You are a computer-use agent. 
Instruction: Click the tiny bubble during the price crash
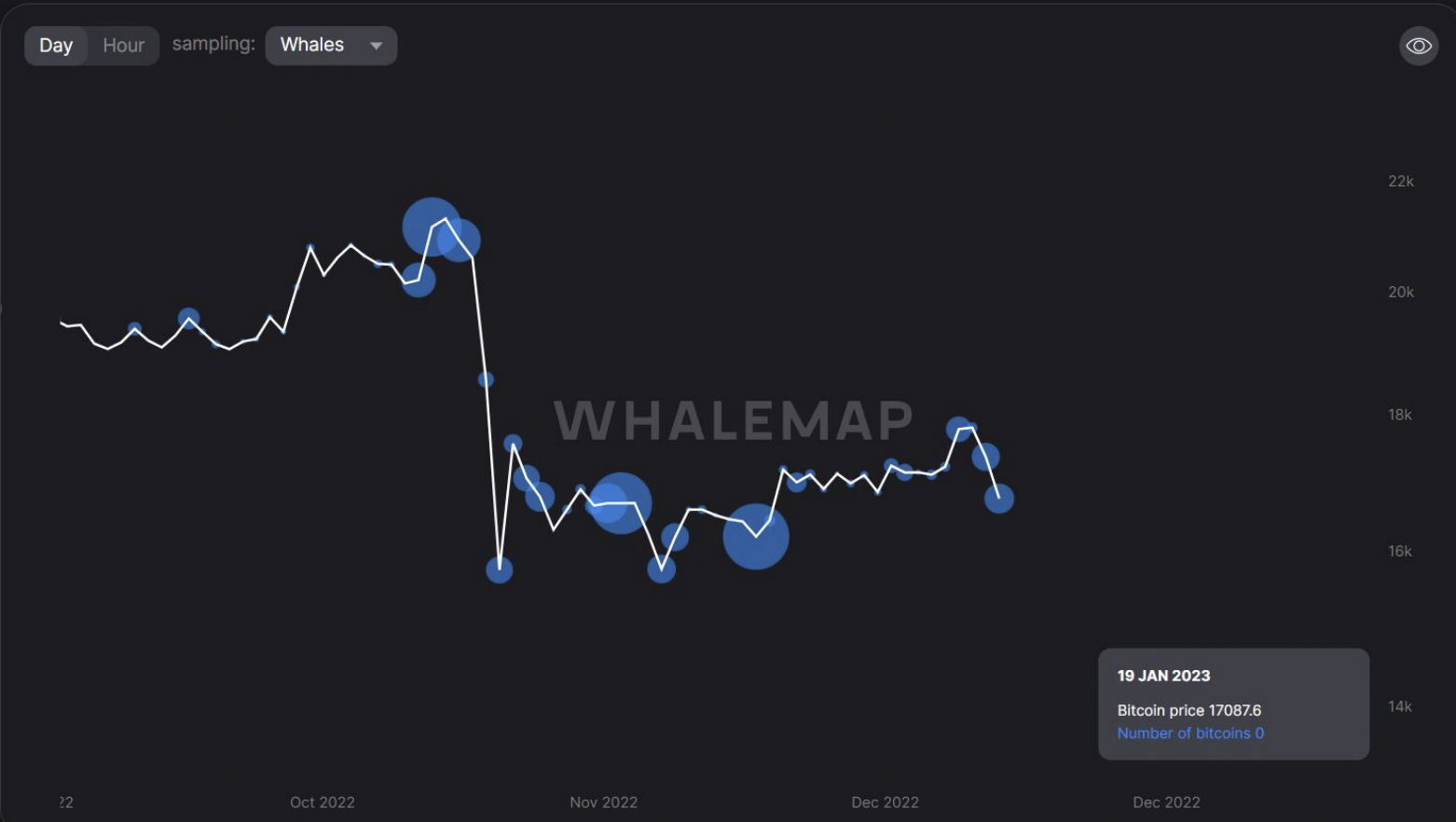pos(485,377)
